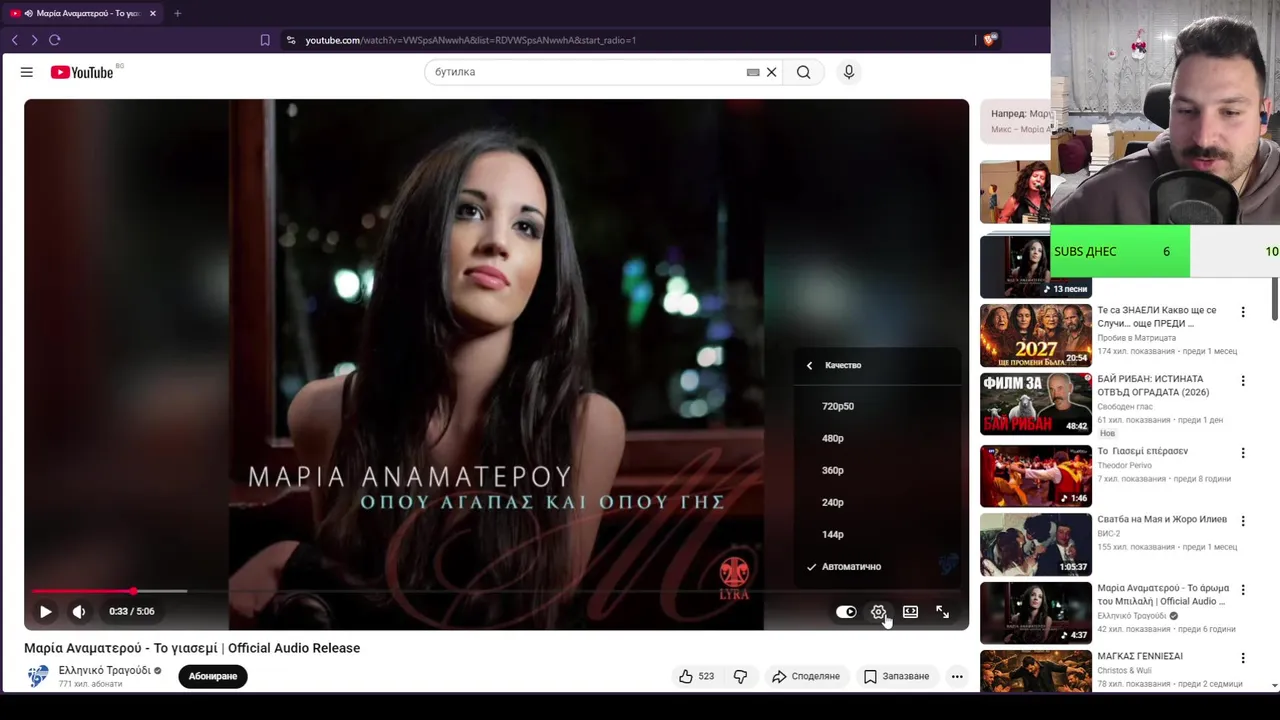Viewport: 1280px width, 720px height.
Task: Open more actions ellipsis under video
Action: coord(957,676)
